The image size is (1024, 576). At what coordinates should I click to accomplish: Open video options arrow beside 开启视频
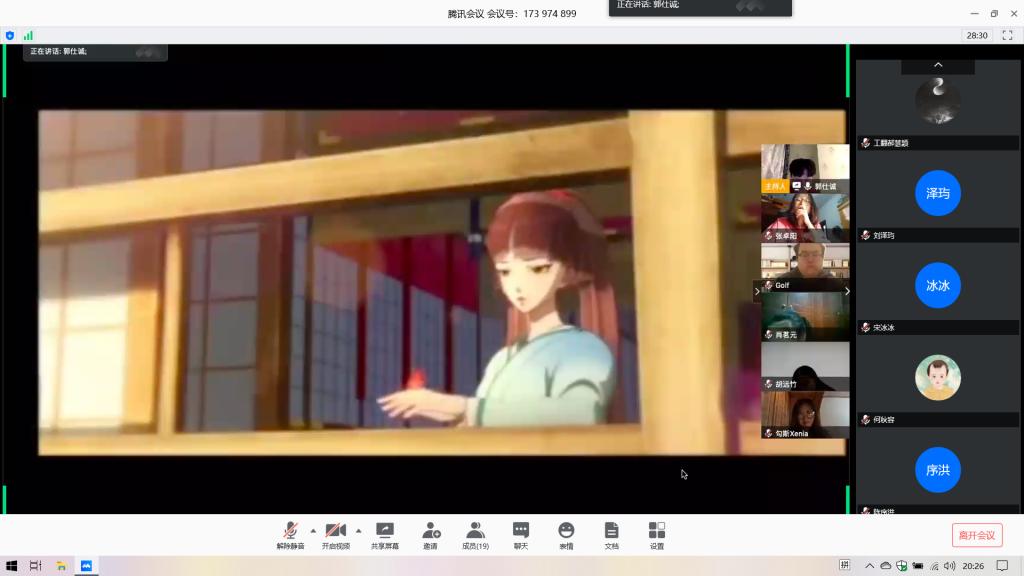[x=359, y=530]
